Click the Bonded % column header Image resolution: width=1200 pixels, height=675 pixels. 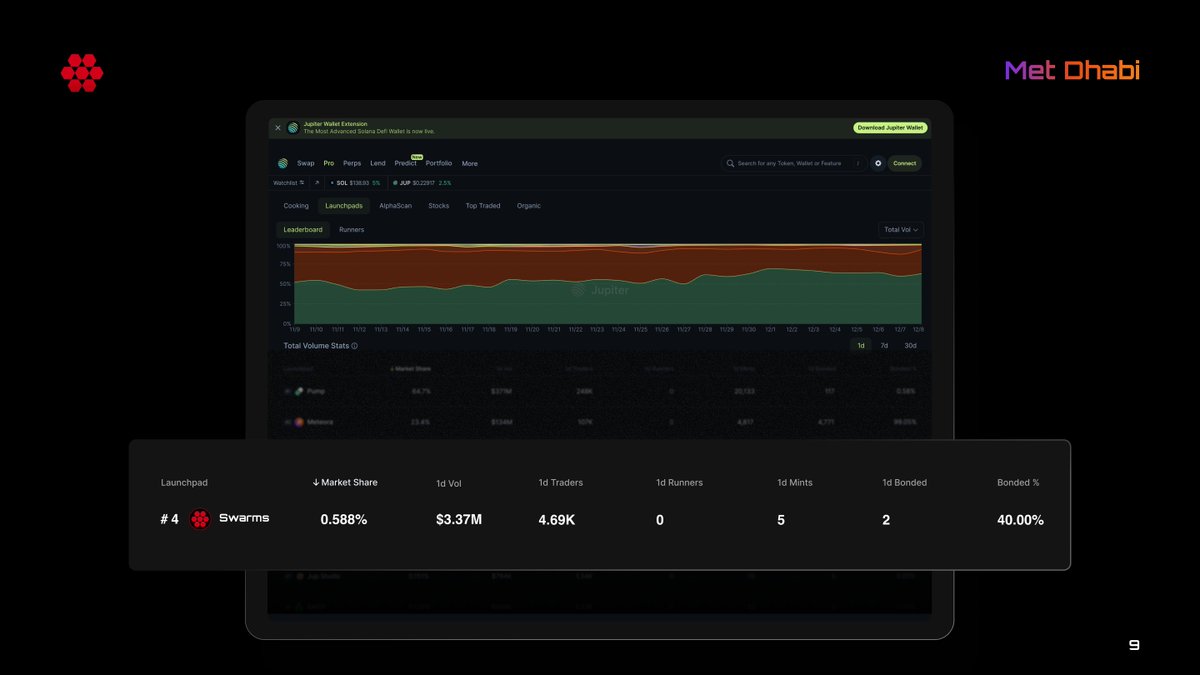click(x=1018, y=482)
